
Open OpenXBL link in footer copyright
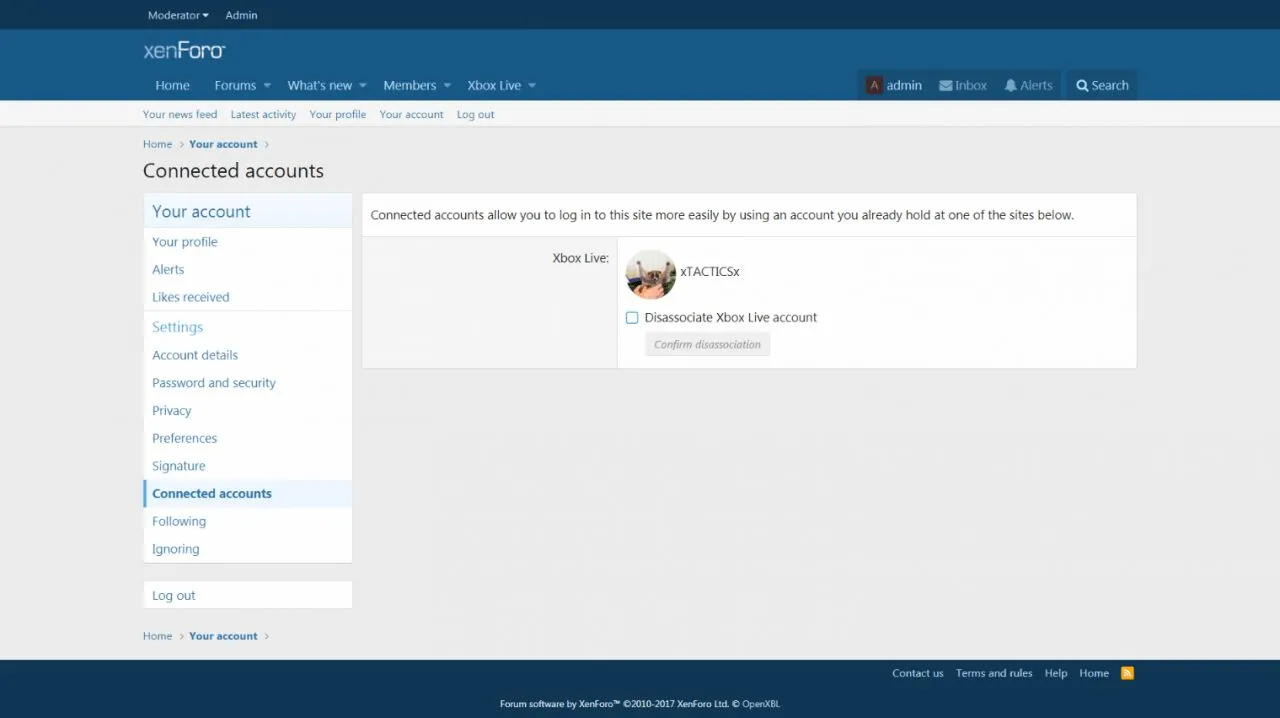tap(761, 705)
